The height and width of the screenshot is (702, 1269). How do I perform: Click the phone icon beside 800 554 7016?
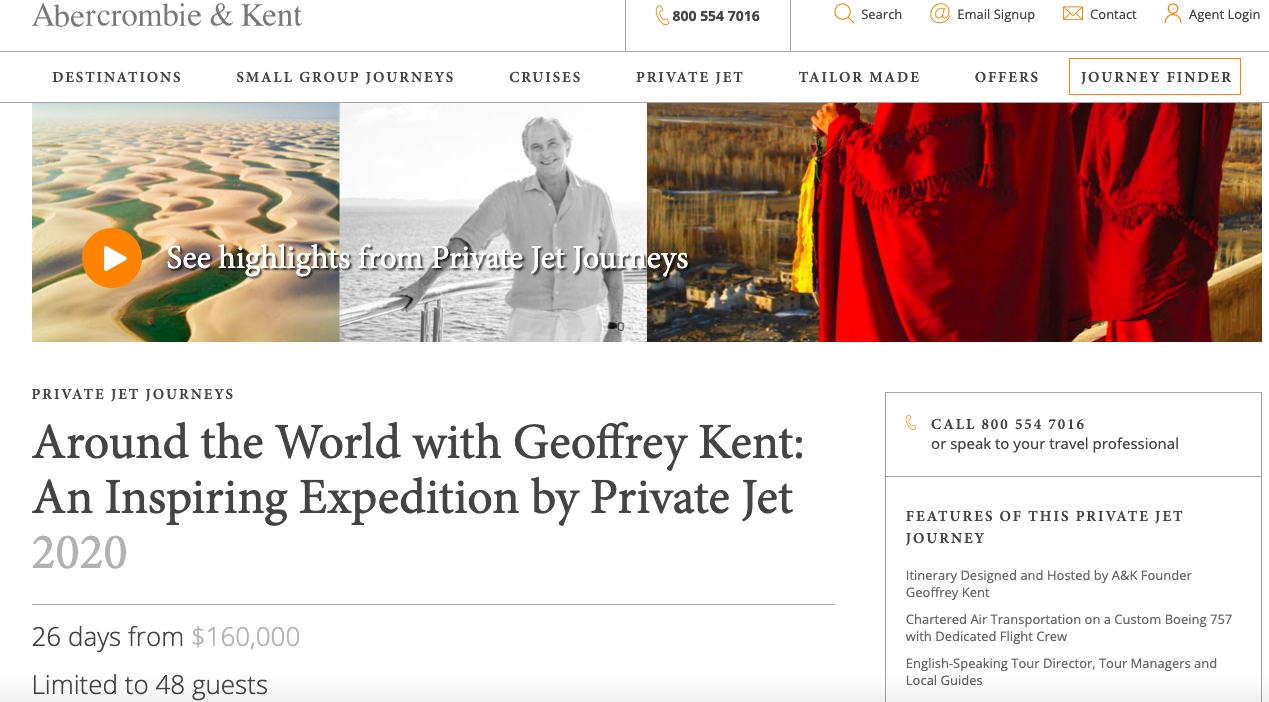(x=662, y=15)
